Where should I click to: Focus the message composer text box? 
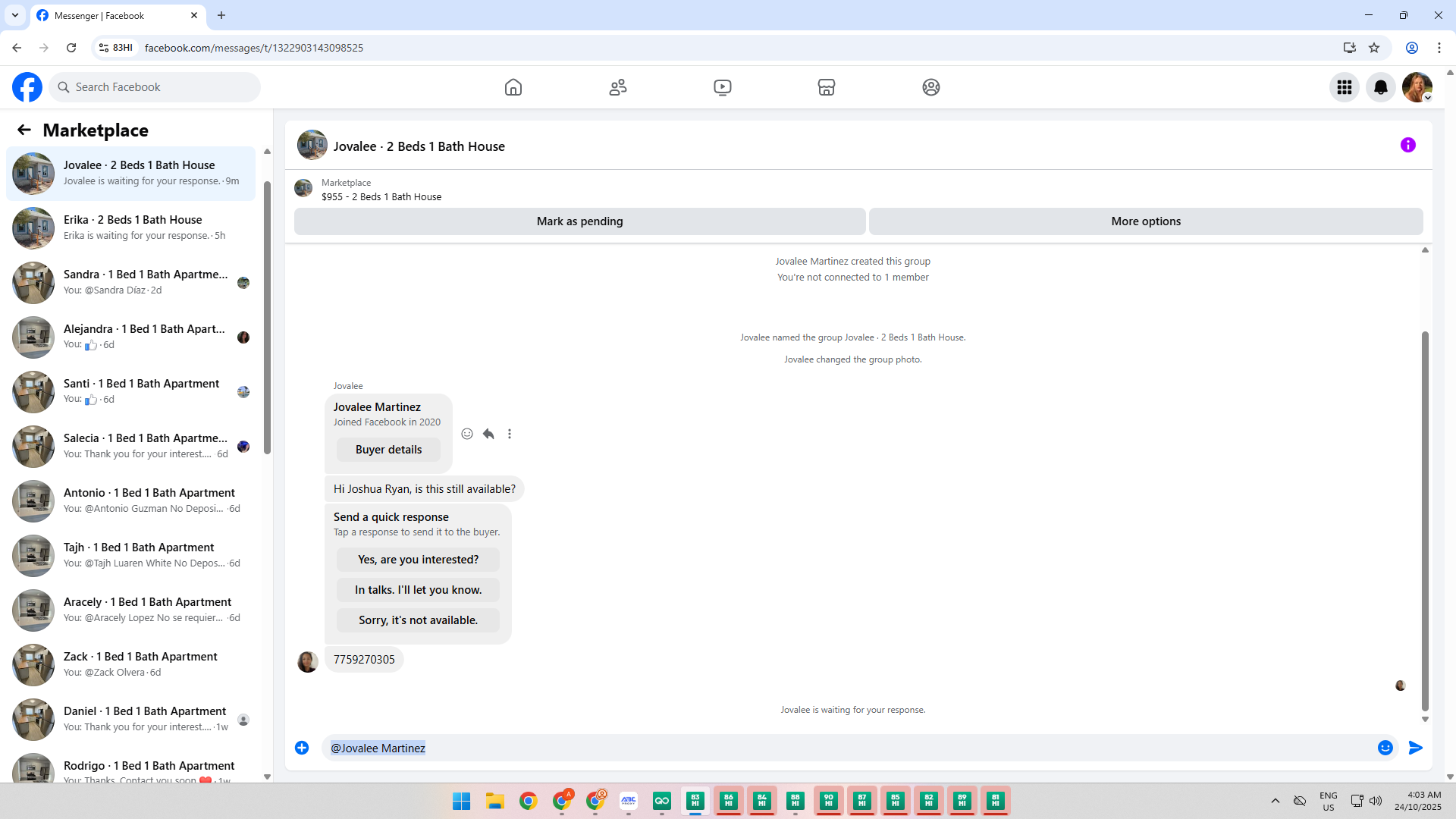click(849, 748)
